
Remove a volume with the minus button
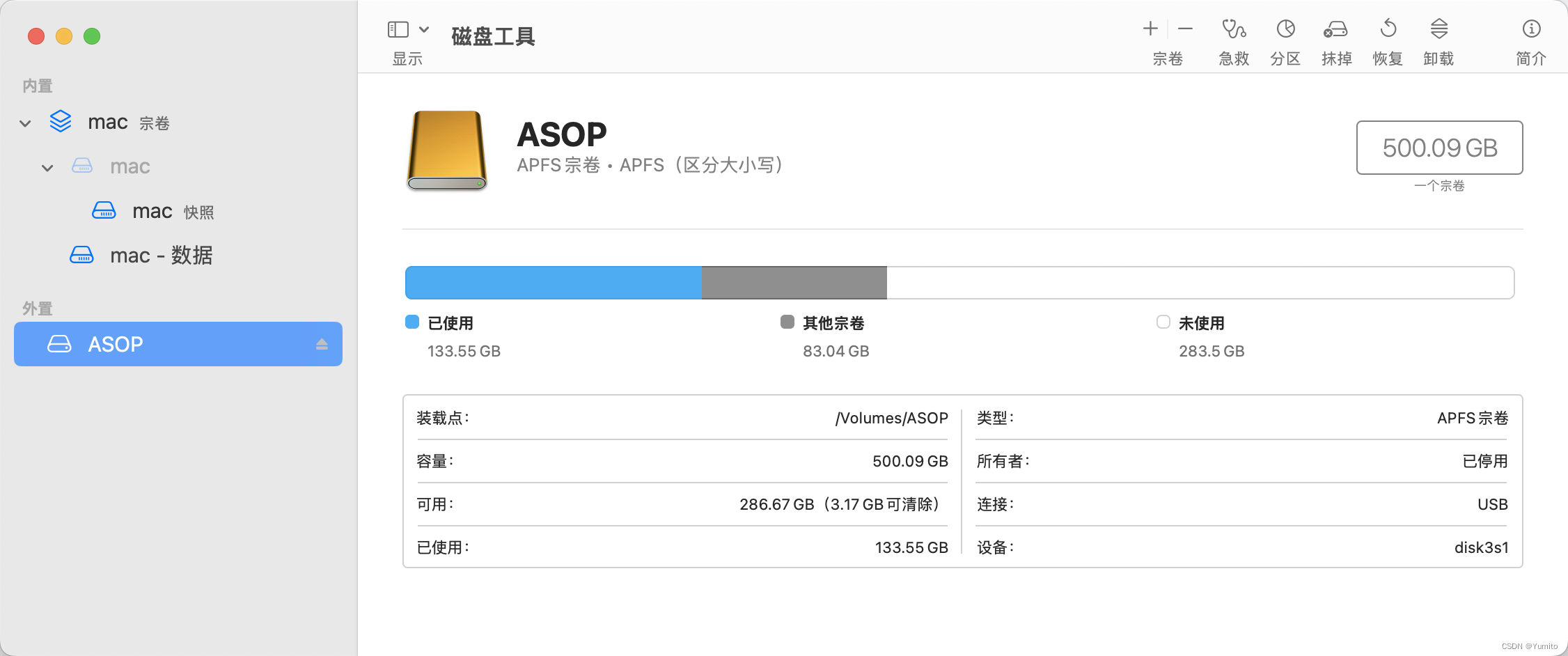click(1184, 29)
